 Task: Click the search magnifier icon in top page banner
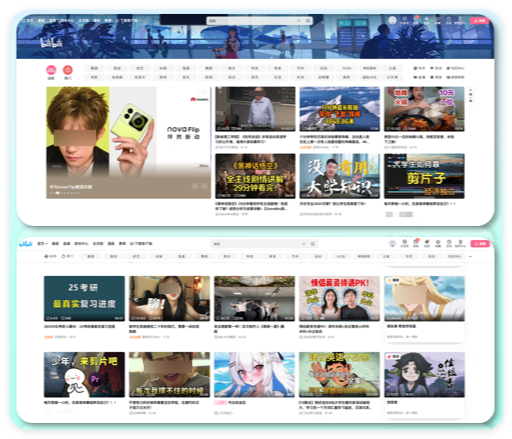pyautogui.click(x=308, y=21)
